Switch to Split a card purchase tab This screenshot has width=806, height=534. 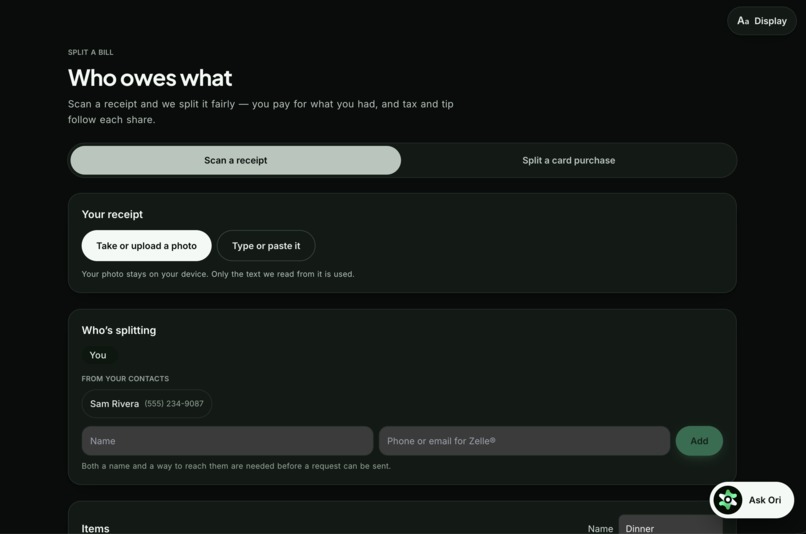click(x=569, y=160)
